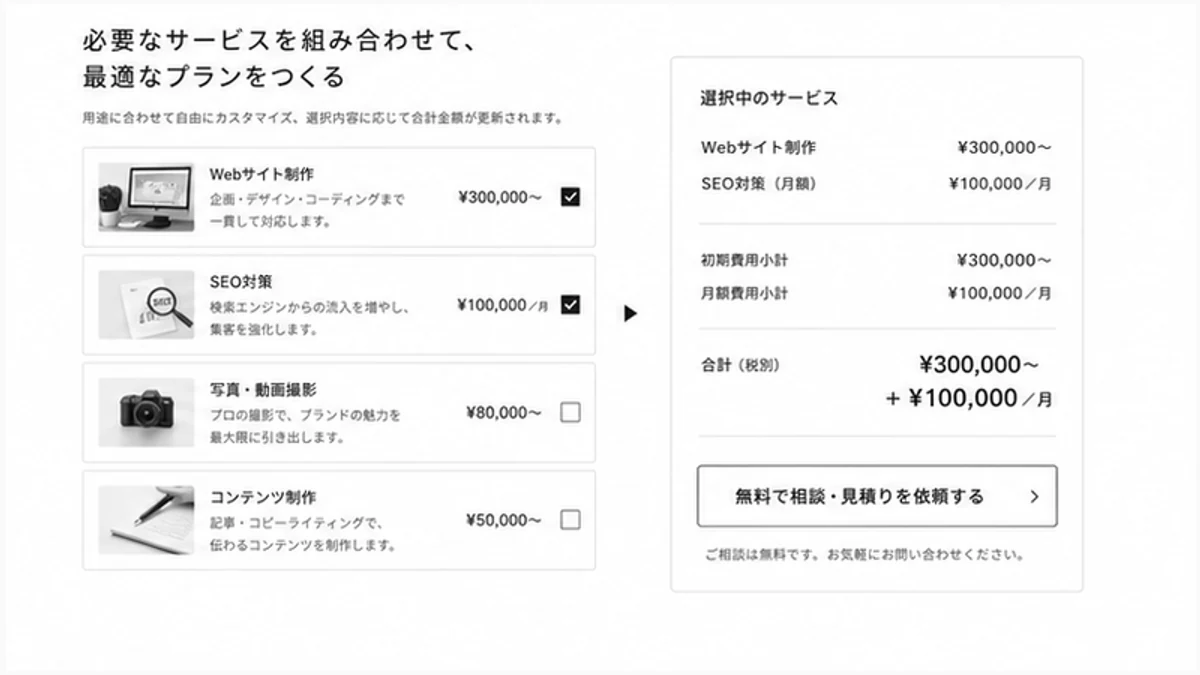Click the pen and paper thumbnail
Image resolution: width=1200 pixels, height=675 pixels.
(146, 520)
